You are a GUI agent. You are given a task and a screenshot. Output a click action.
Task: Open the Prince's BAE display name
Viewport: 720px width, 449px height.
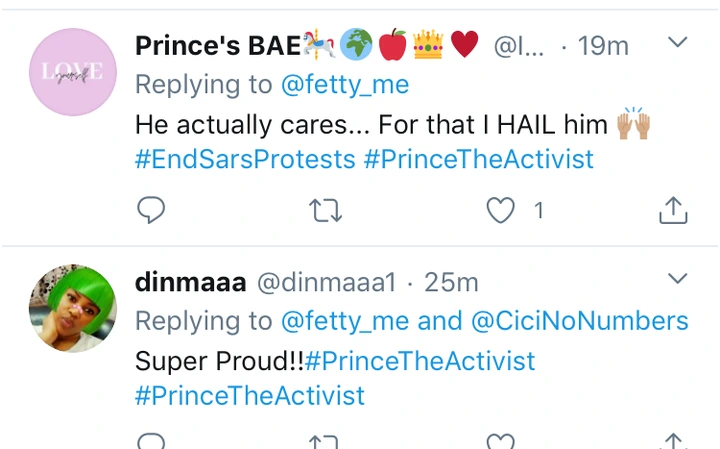coord(217,46)
